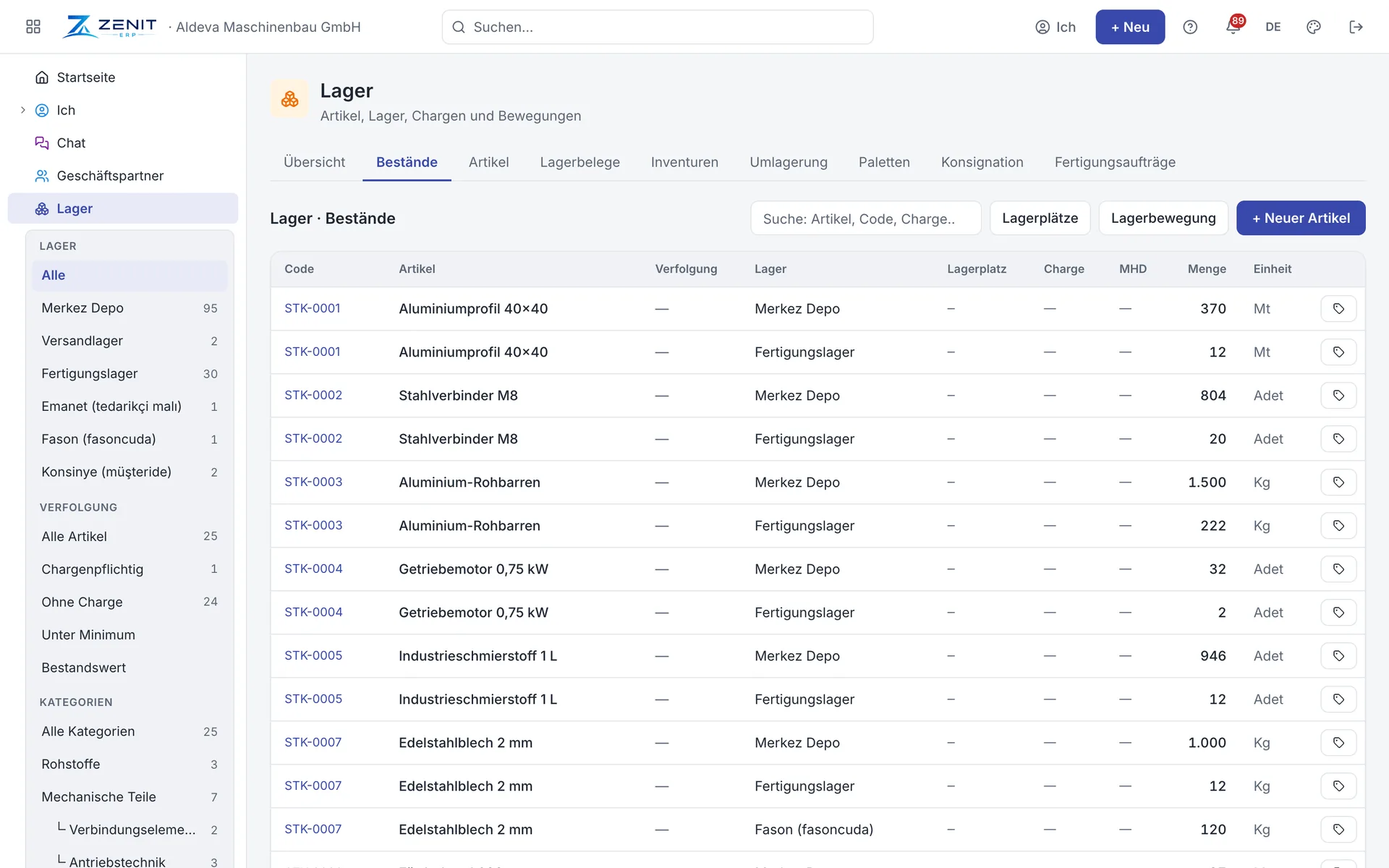The height and width of the screenshot is (868, 1389).
Task: Click tag icon for STK-0001 Merkez Depo row
Action: tap(1338, 309)
